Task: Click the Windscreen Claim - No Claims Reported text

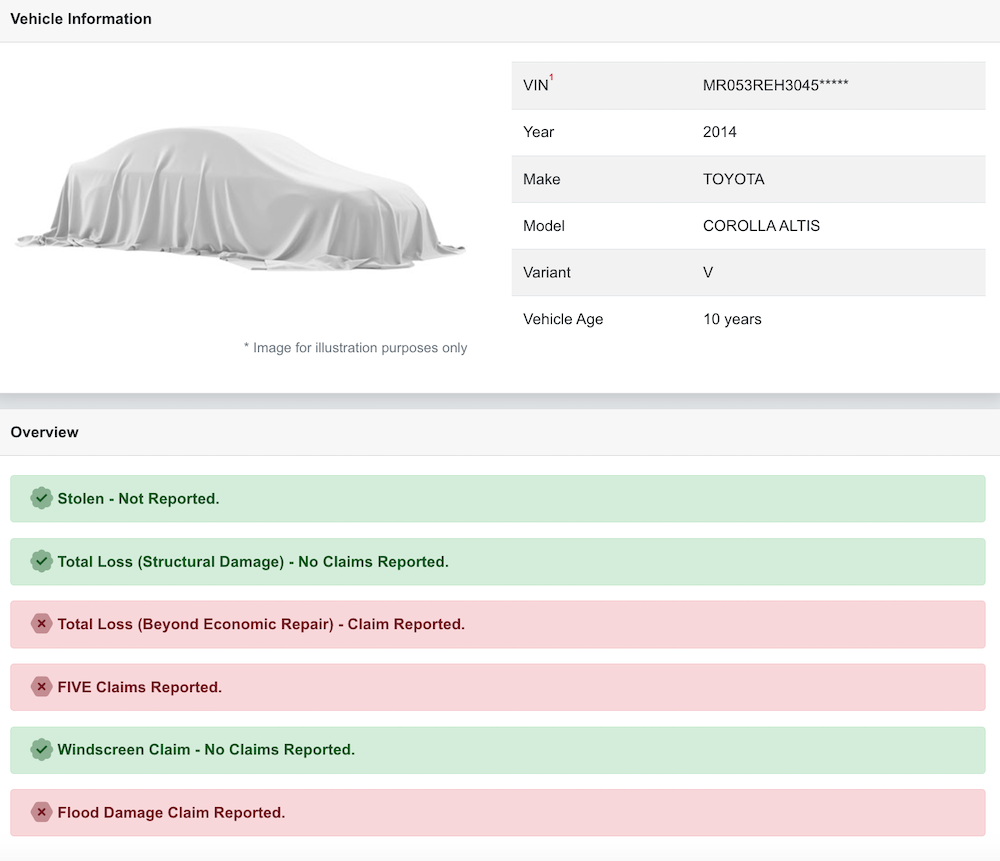Action: tap(206, 749)
